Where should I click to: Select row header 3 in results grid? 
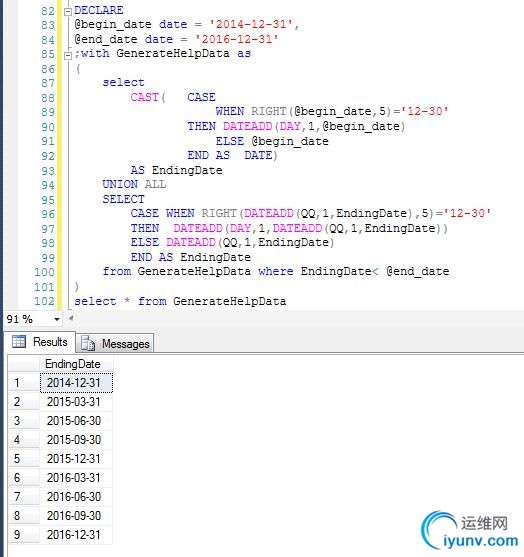pyautogui.click(x=24, y=421)
